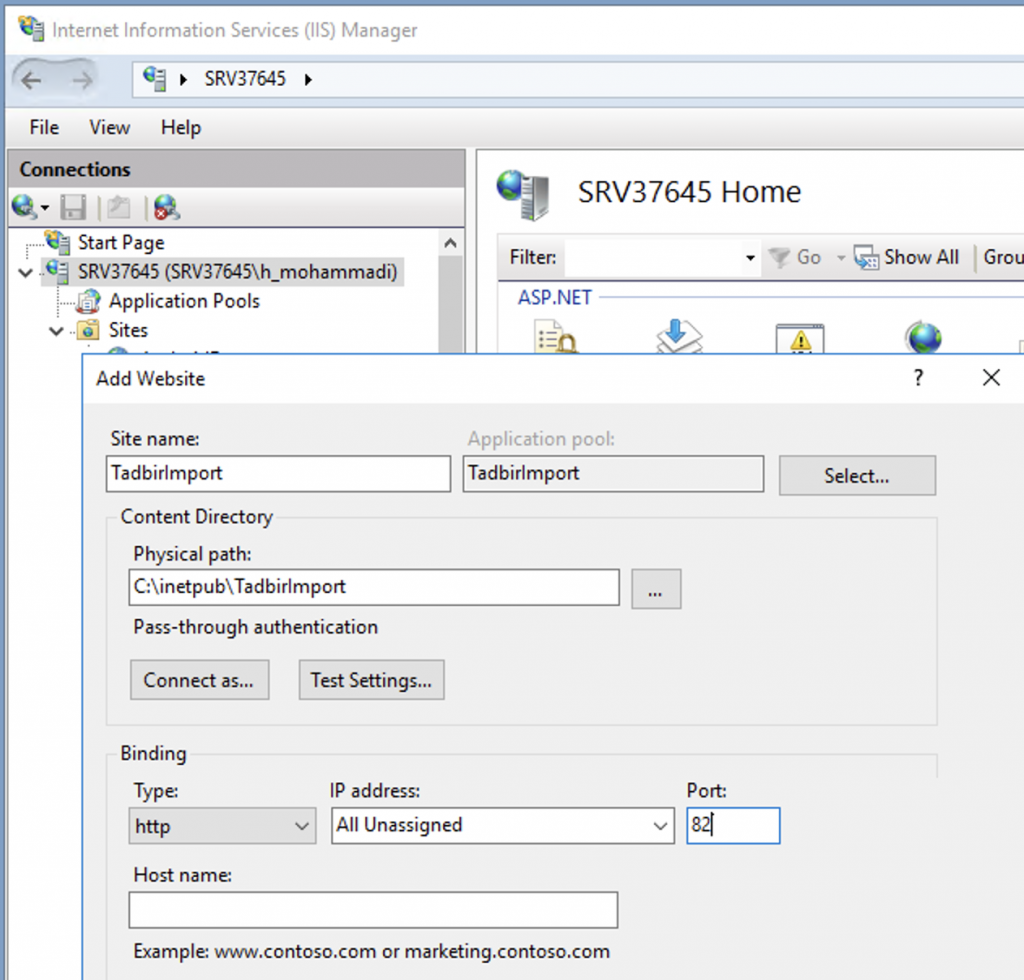Click the Delete Connection icon
1024x980 pixels.
tap(167, 208)
